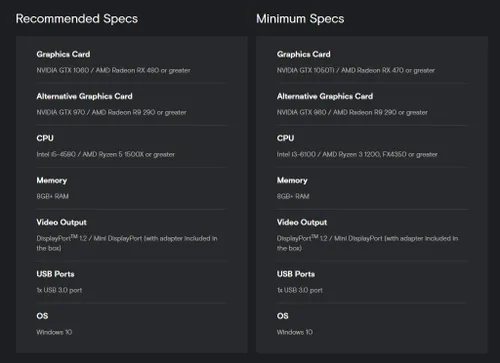Click the NVIDIA GTX 1050Ti minimum text

pos(356,70)
